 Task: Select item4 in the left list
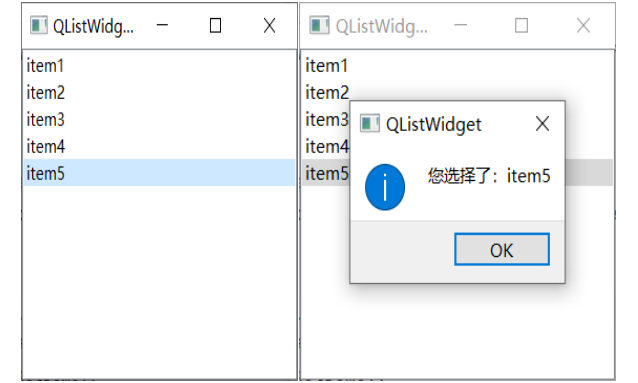160,146
